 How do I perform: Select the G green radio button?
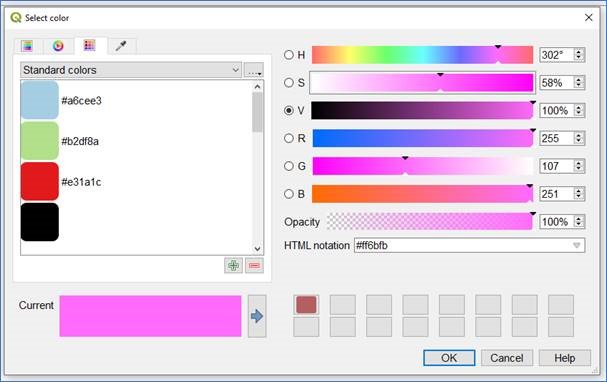click(289, 166)
